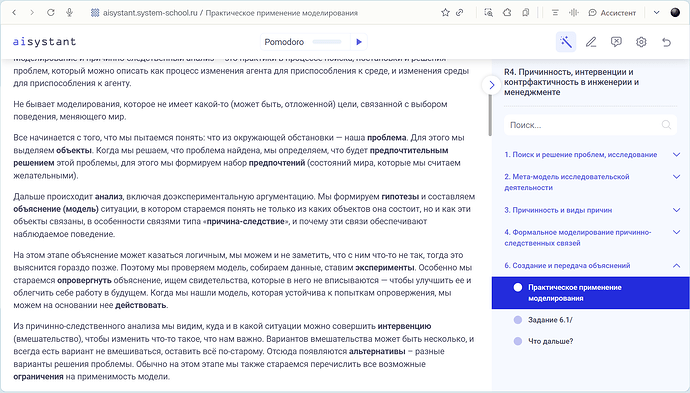Click the site icon before the address
This screenshot has height=393, width=690.
95,13
